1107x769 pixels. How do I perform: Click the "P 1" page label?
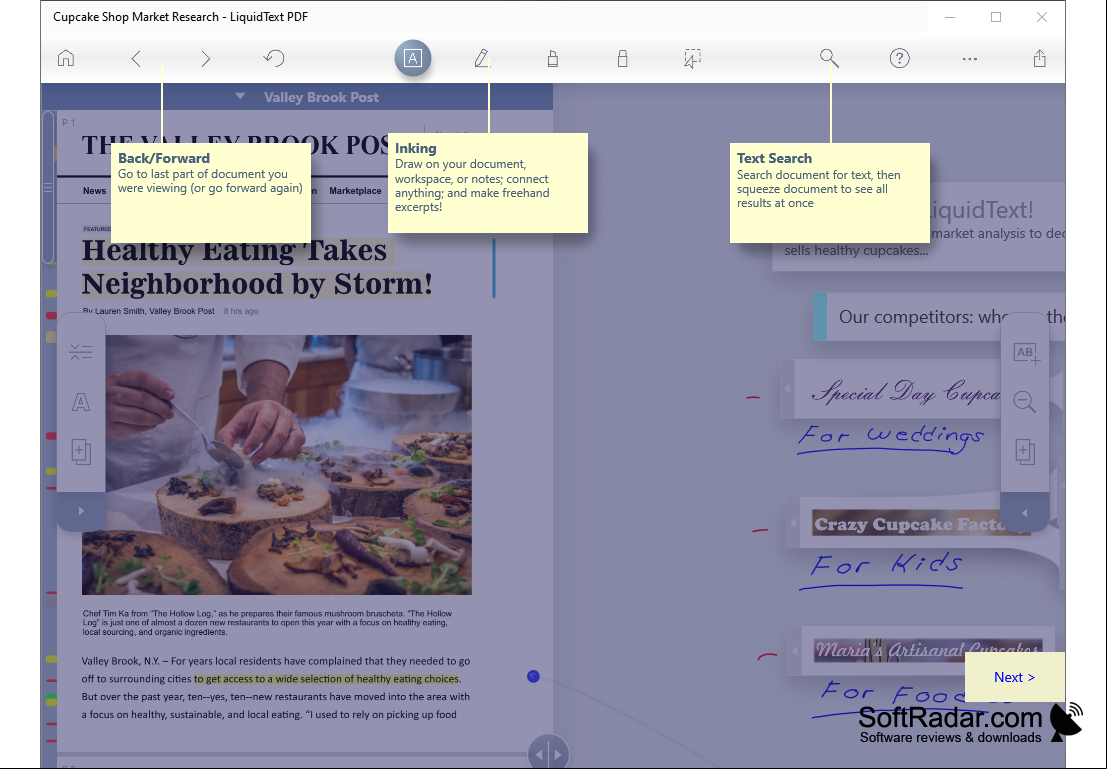click(68, 123)
